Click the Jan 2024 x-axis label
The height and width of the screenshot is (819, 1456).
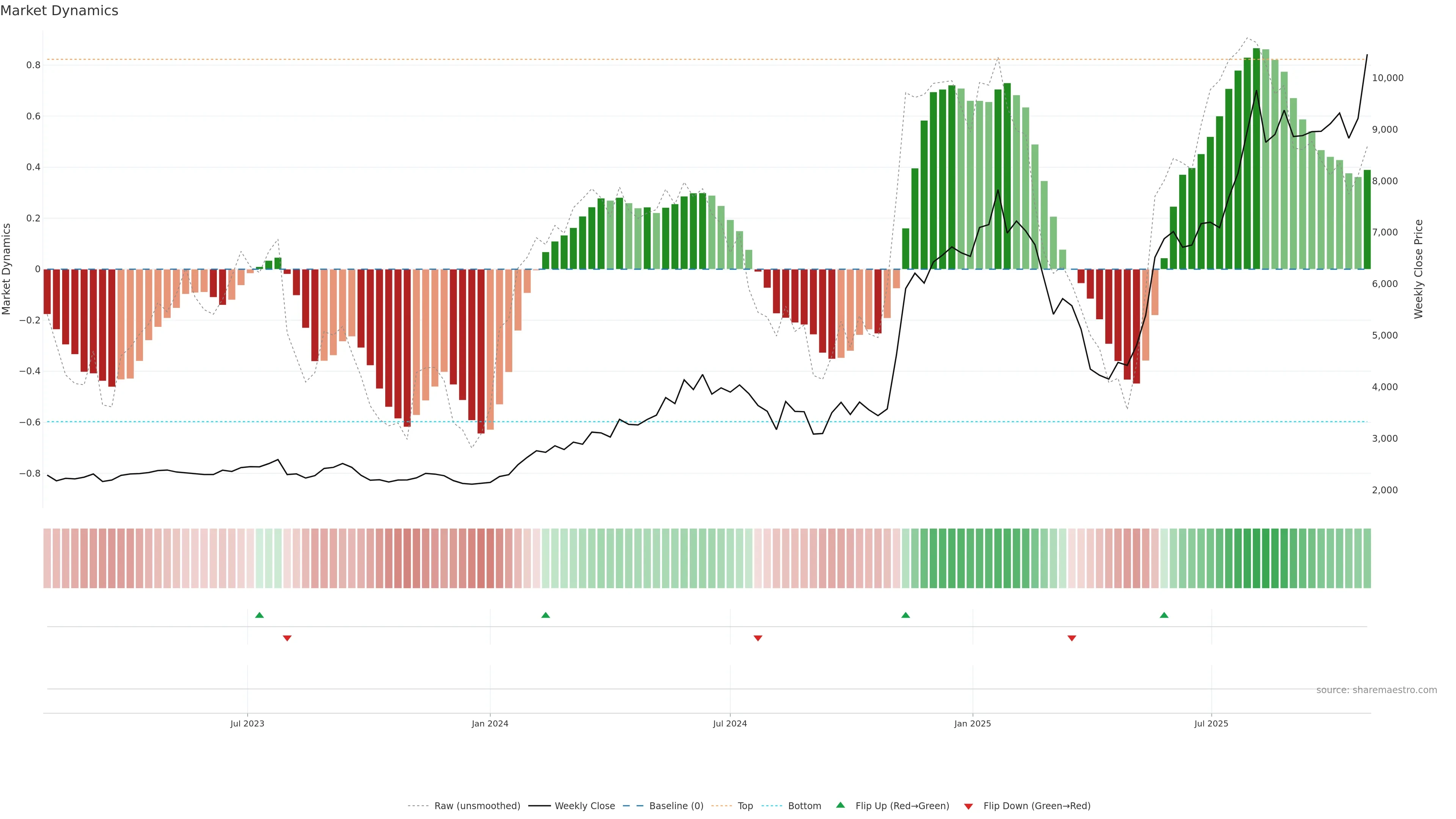pos(490,723)
